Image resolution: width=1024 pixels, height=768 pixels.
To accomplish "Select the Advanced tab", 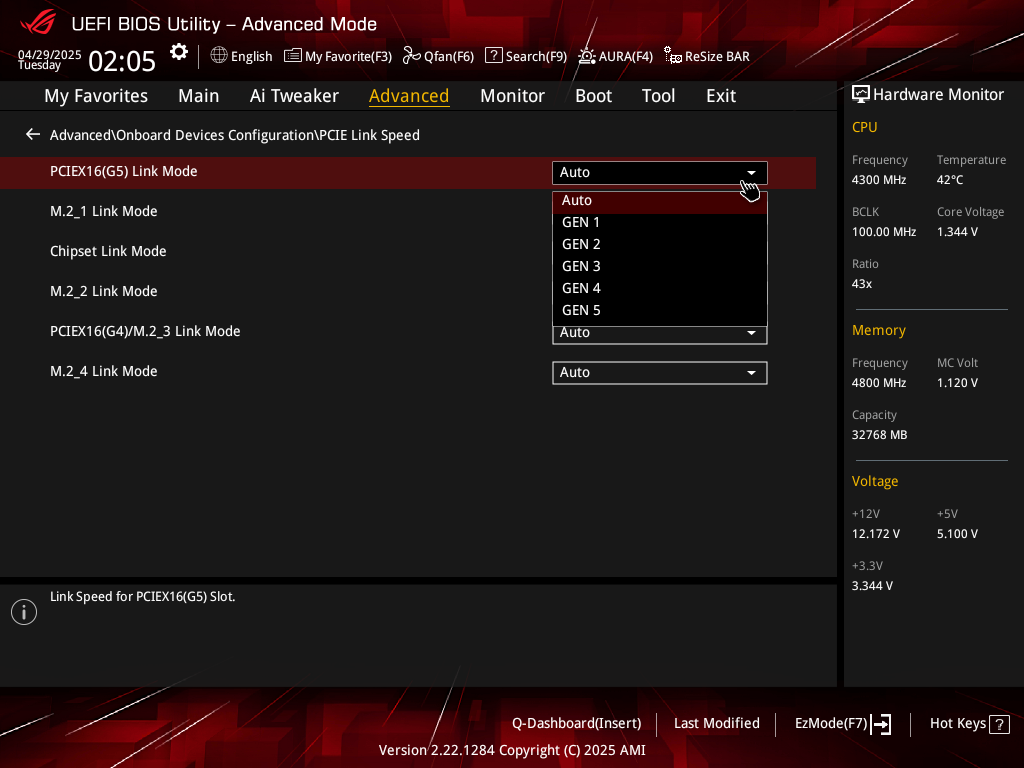I will click(409, 96).
